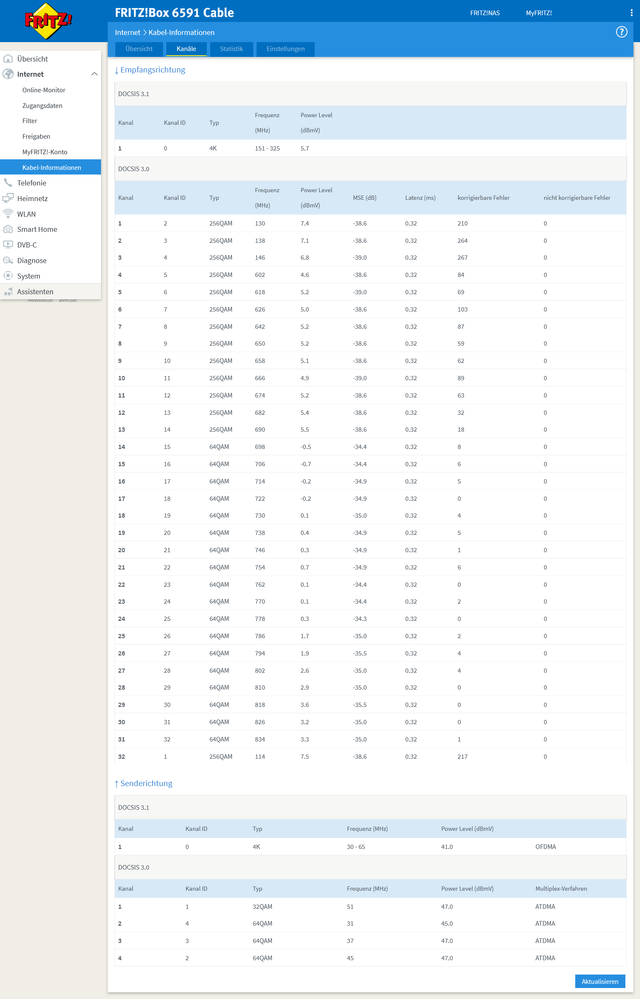Open Filter in sidebar

coord(30,121)
